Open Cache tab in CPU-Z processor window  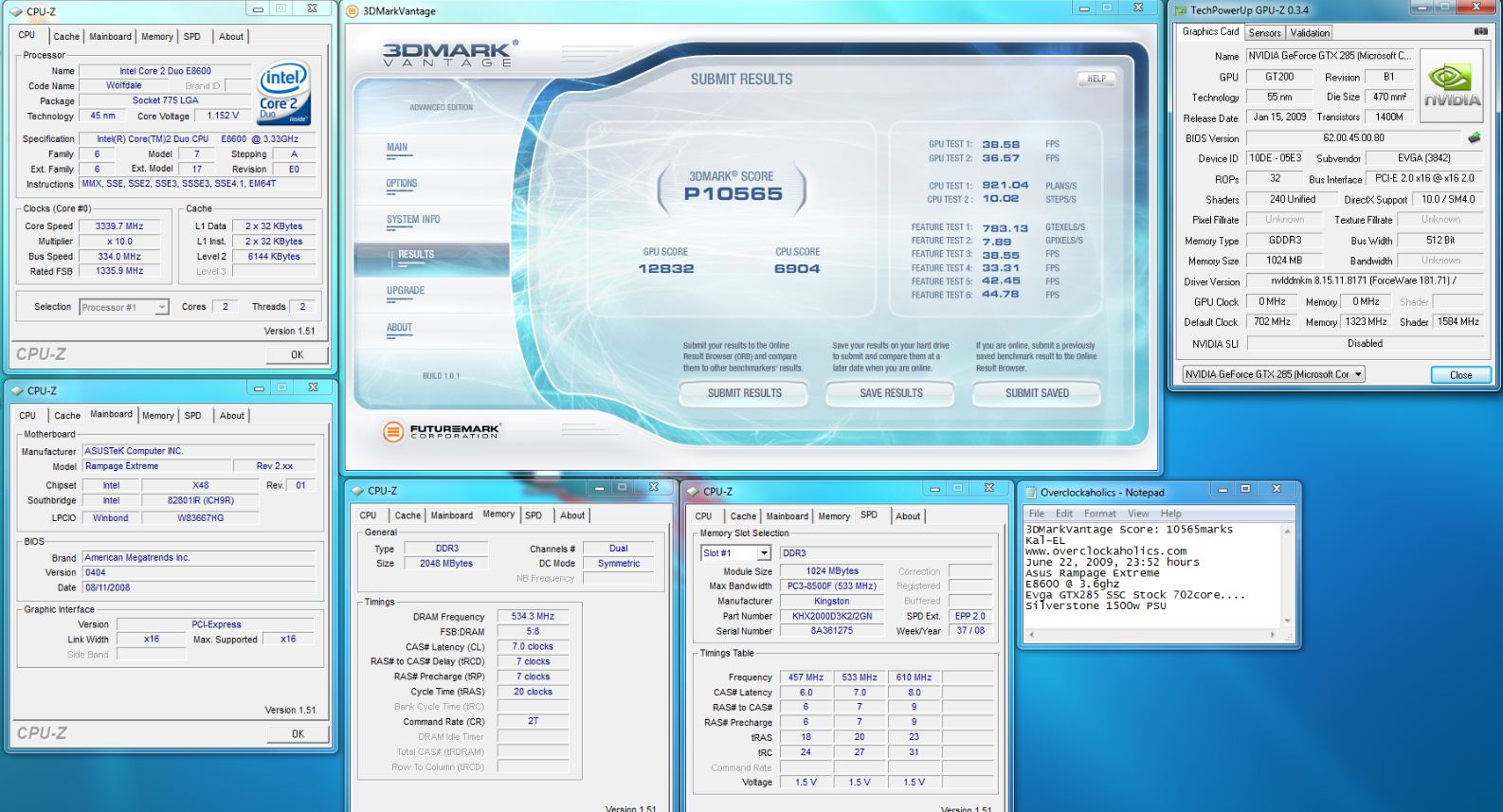66,37
